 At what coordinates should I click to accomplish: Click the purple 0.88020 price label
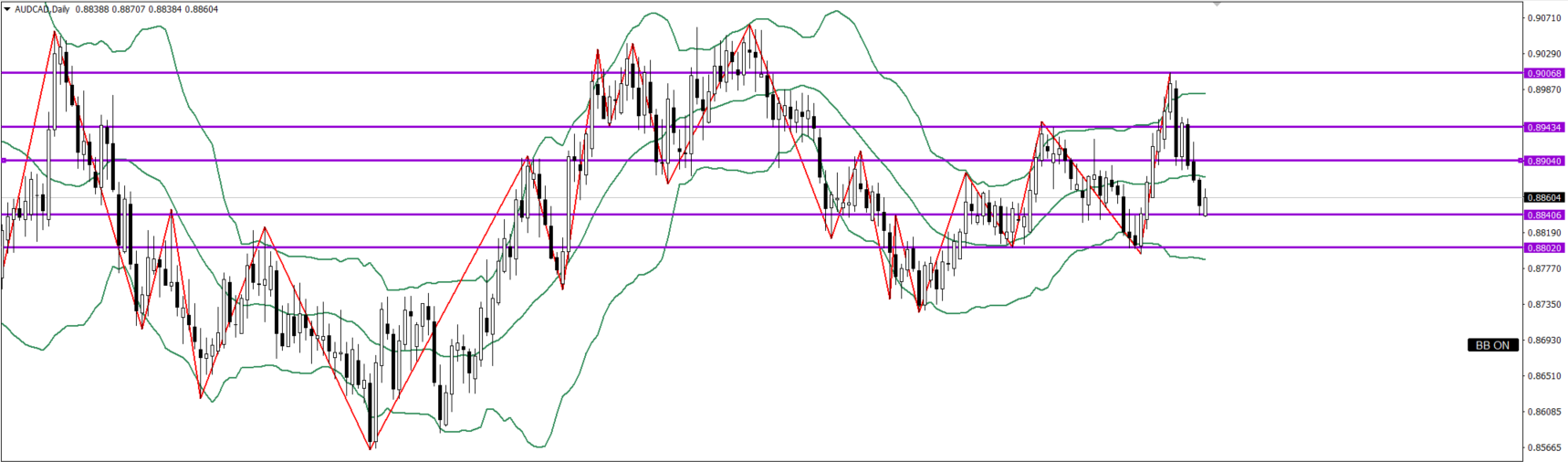tap(1544, 247)
